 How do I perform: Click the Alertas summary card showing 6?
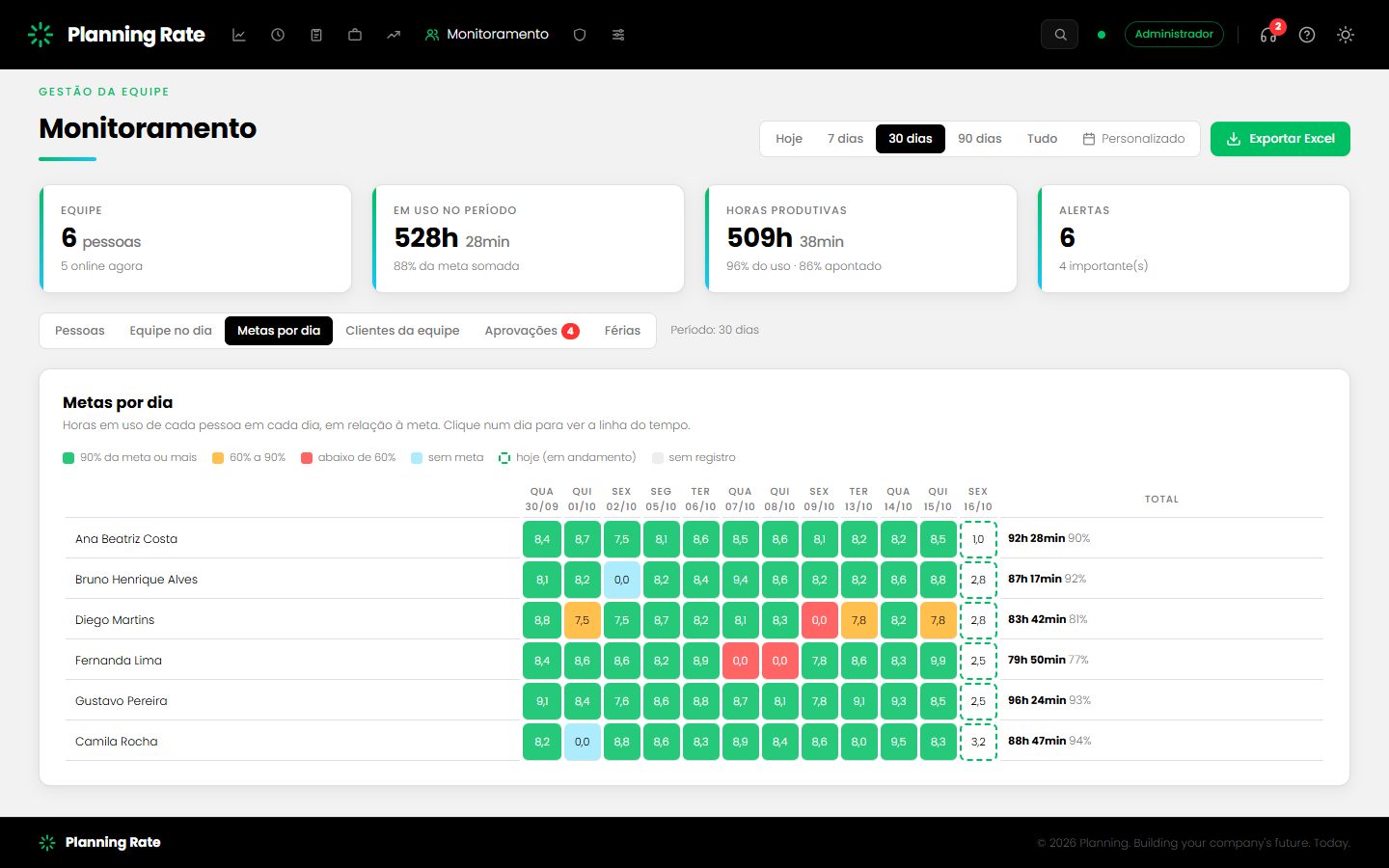click(x=1194, y=239)
